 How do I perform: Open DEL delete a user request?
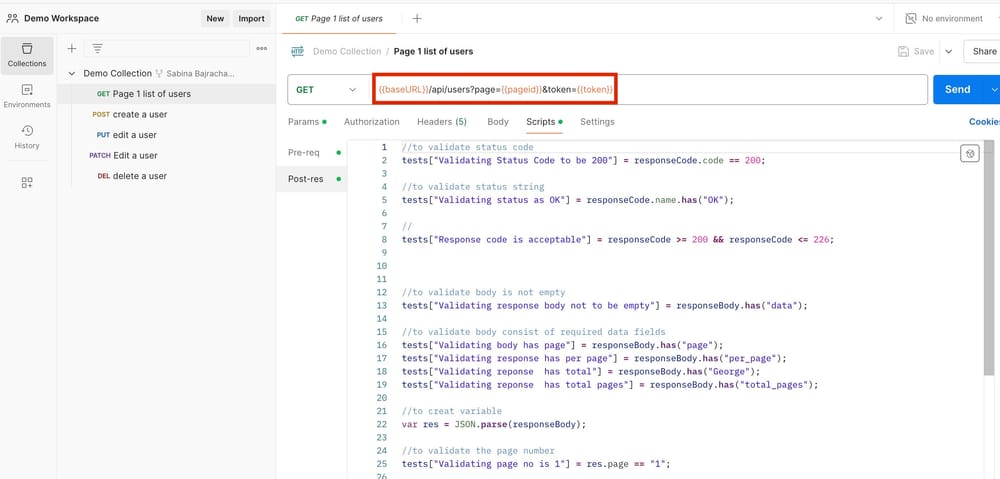click(166, 175)
